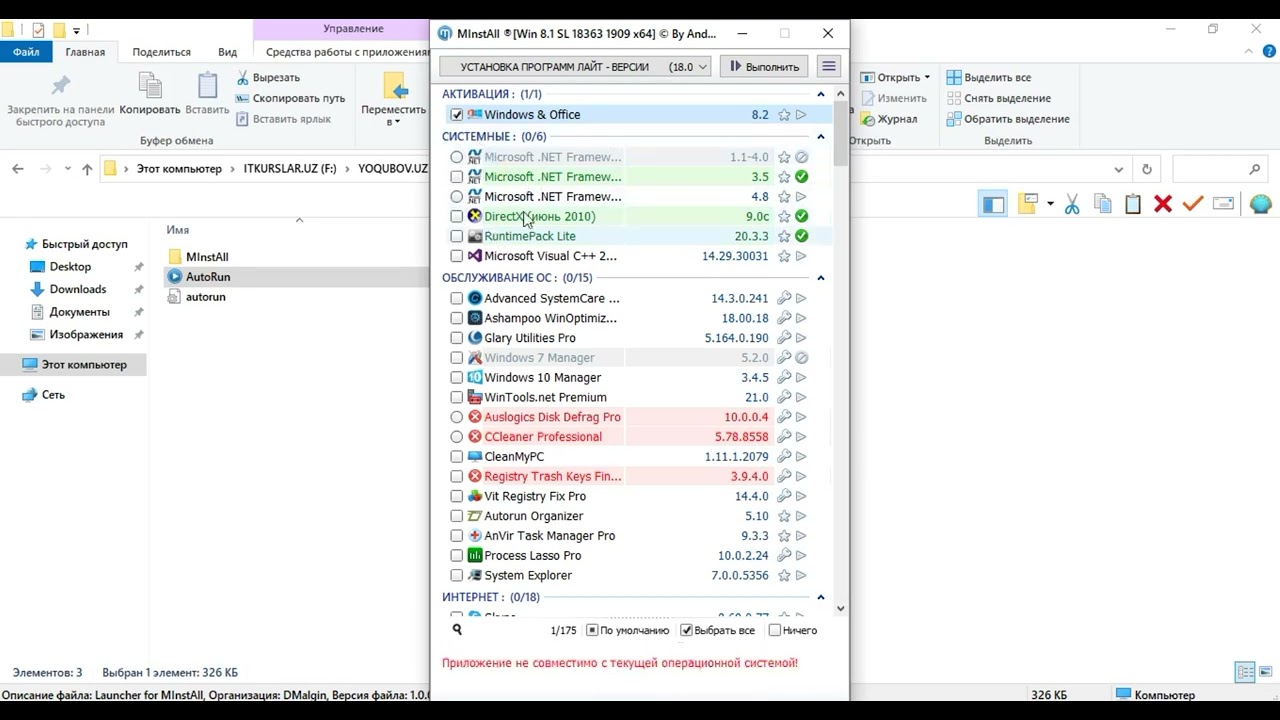Click the 'Выполнить' button in MInstAll
This screenshot has width=1280, height=720.
(764, 67)
